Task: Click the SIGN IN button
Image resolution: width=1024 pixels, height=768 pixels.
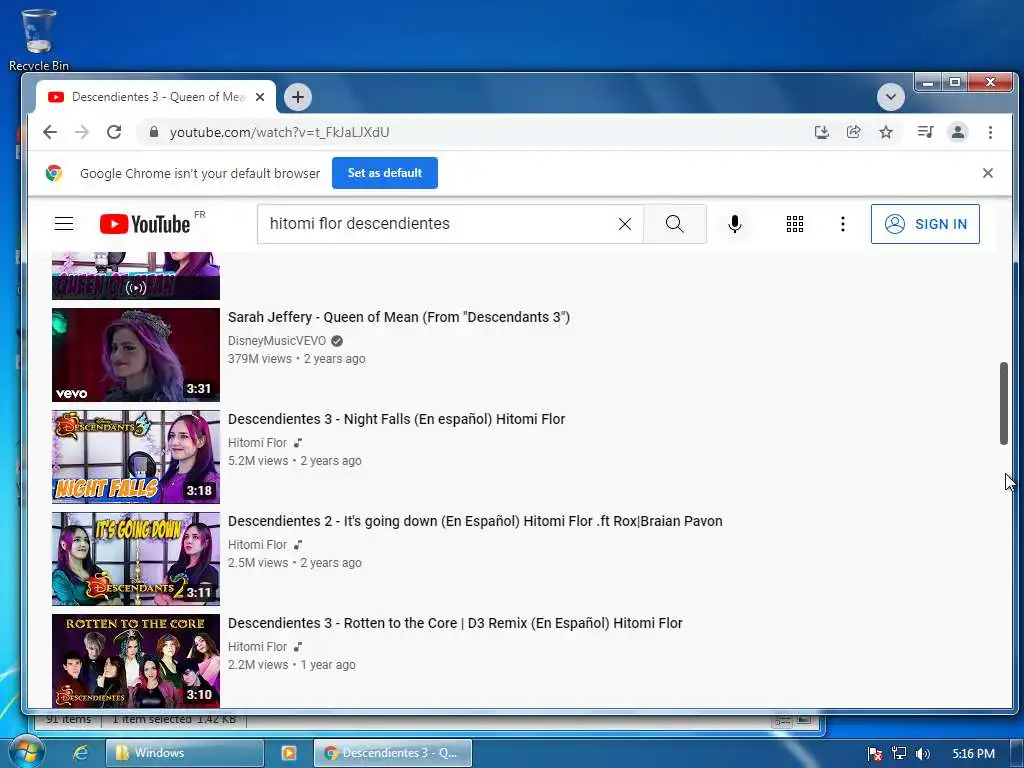Action: [x=925, y=224]
